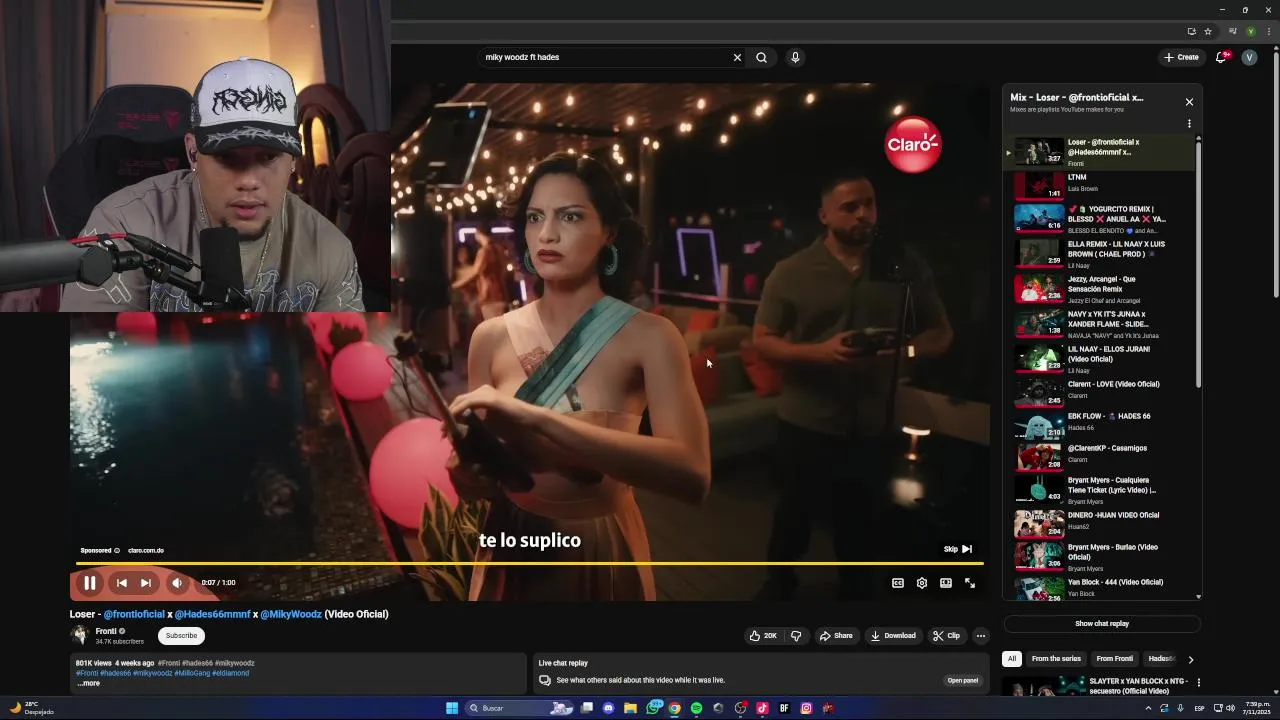Open Fronti channel avatar
This screenshot has width=1280, height=720.
coord(80,635)
